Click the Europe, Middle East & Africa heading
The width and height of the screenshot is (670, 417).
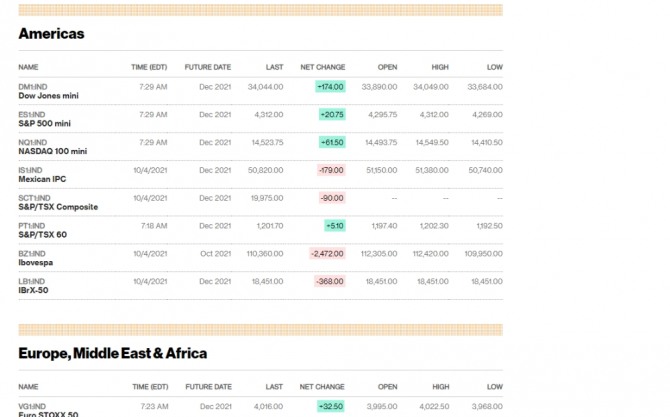[x=113, y=353]
